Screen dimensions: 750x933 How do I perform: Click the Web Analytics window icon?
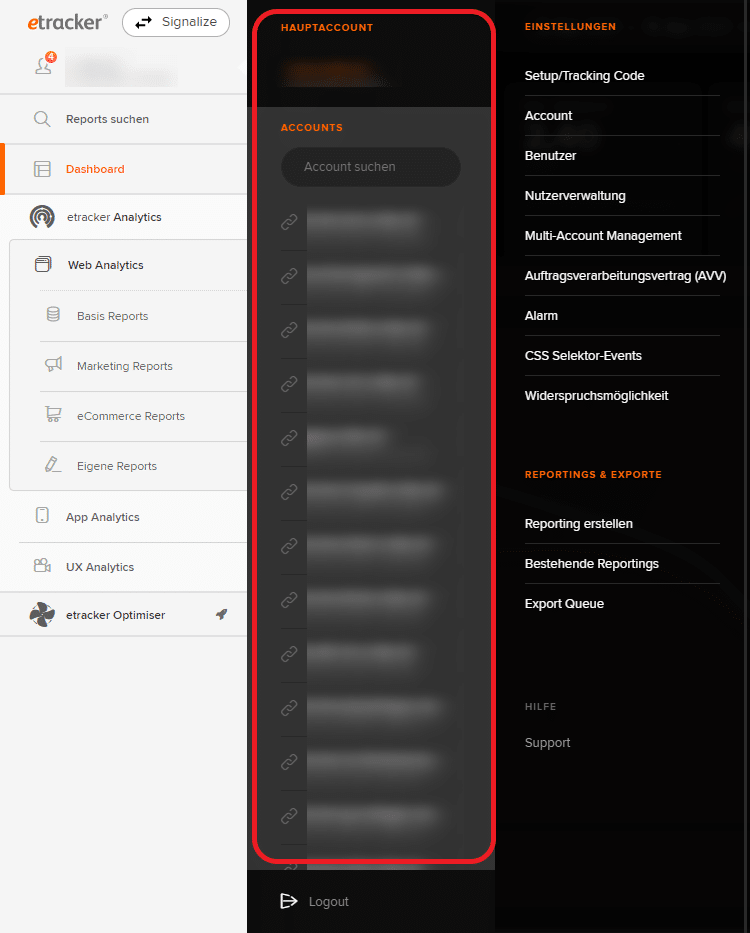click(x=43, y=264)
